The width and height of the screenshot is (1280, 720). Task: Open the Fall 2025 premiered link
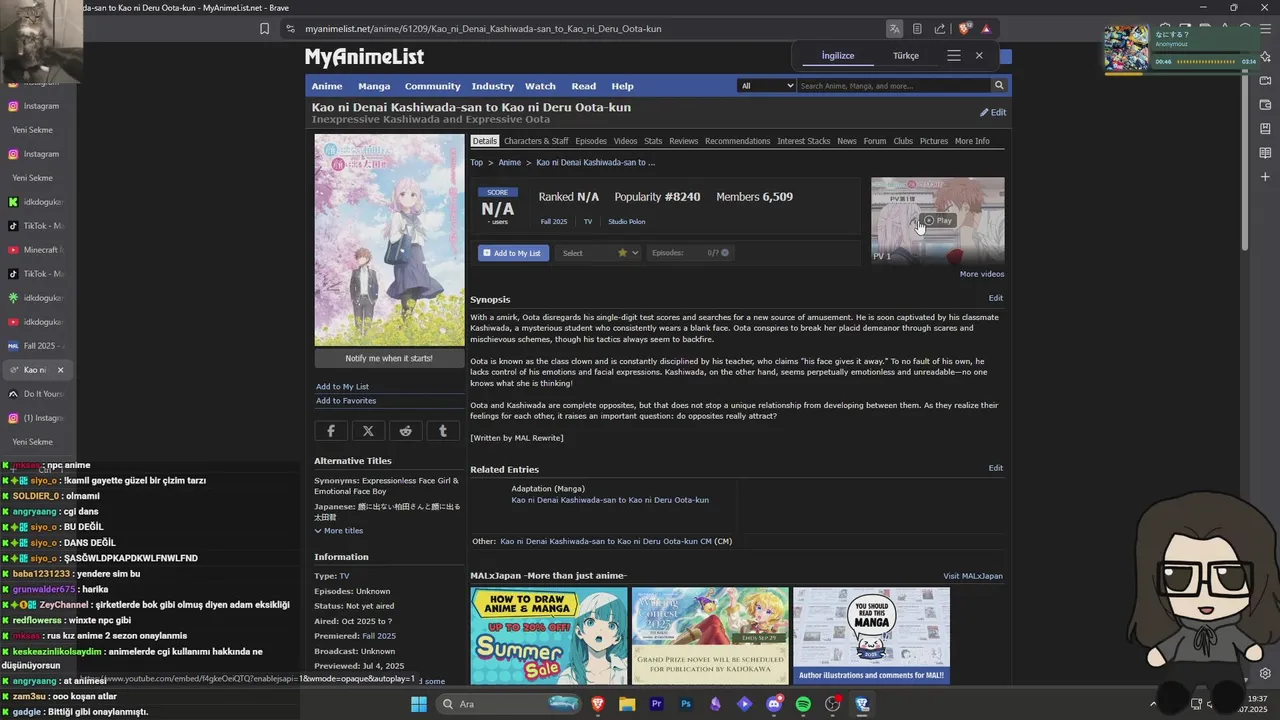[379, 636]
